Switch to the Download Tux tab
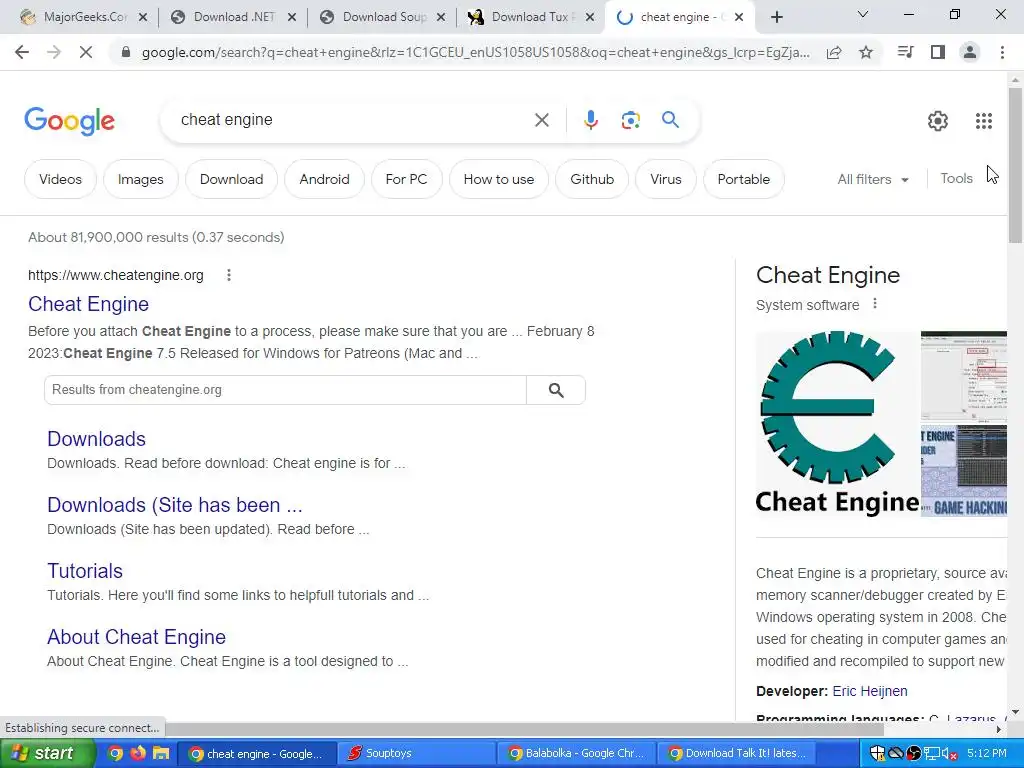Viewport: 1024px width, 768px height. 532,17
